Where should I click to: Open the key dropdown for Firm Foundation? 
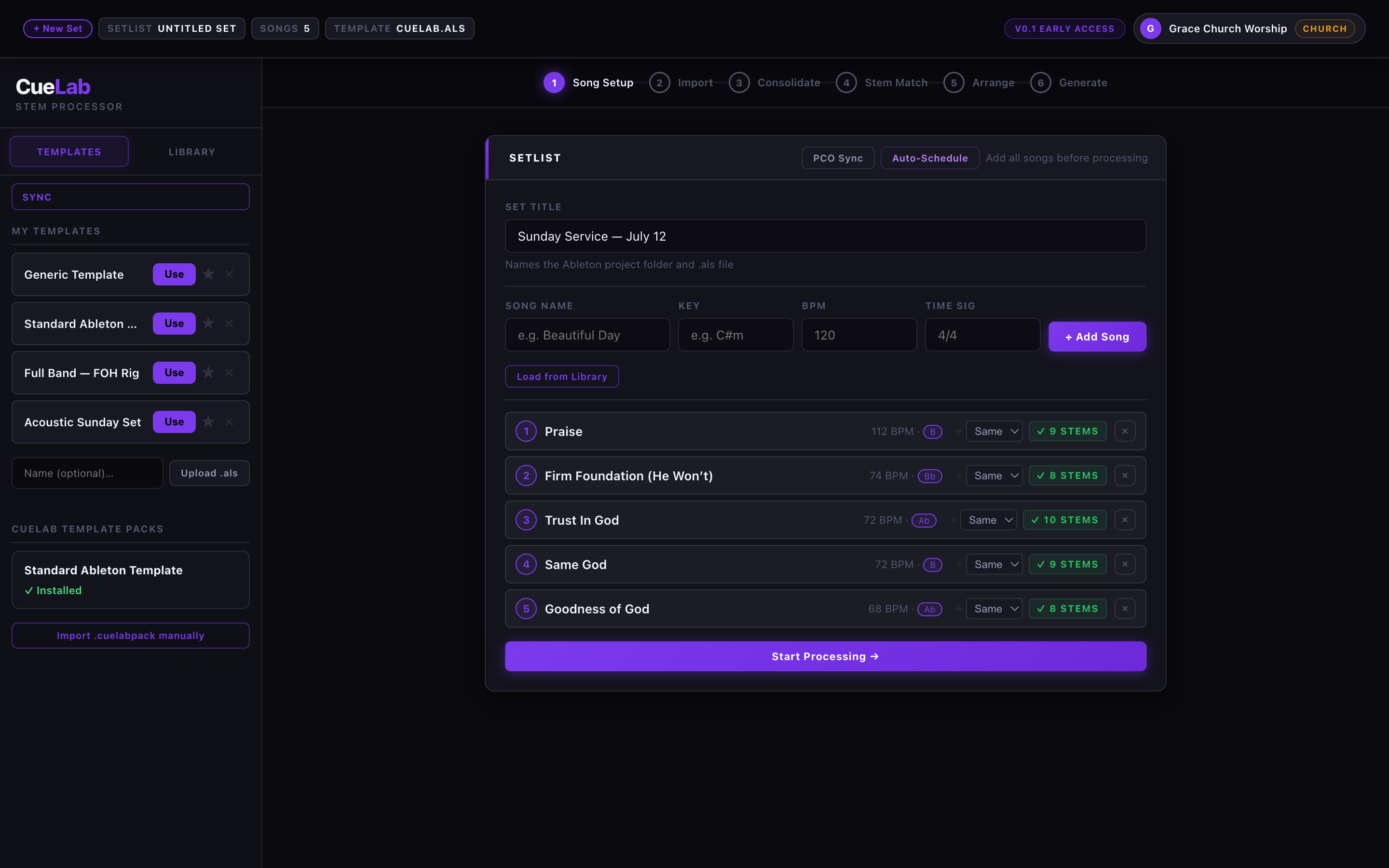point(994,475)
